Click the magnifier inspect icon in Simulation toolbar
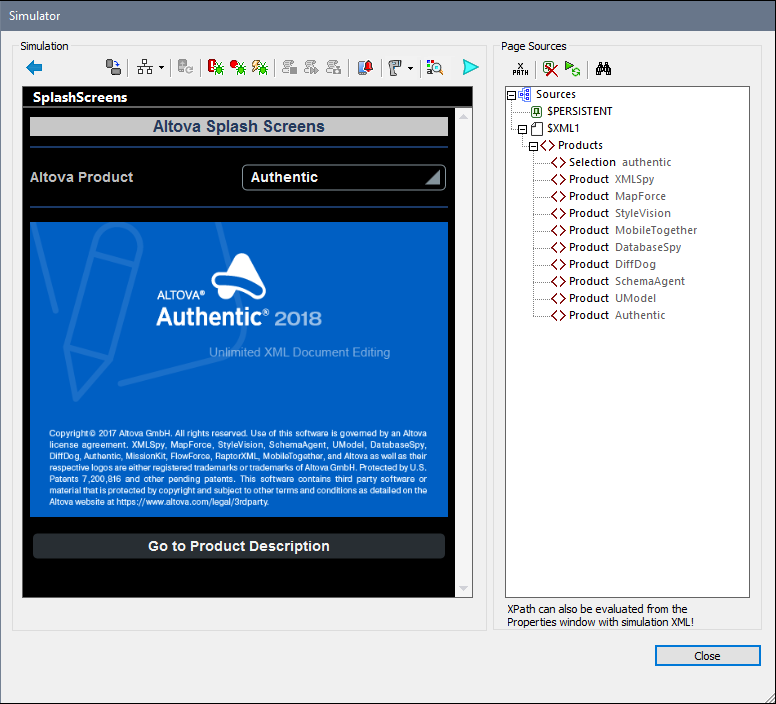Screen dimensions: 776x704 click(x=434, y=67)
